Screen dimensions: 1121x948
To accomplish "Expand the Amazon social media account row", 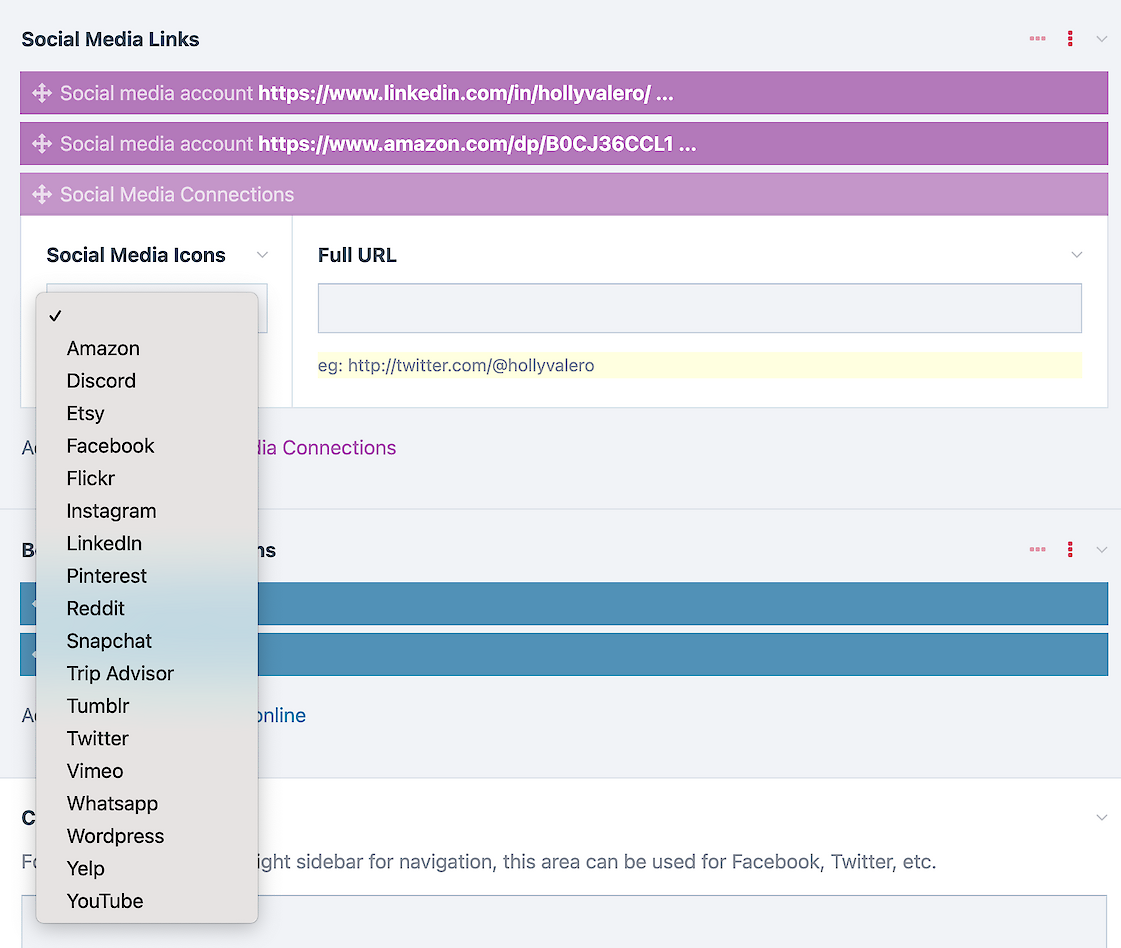I will pos(564,144).
